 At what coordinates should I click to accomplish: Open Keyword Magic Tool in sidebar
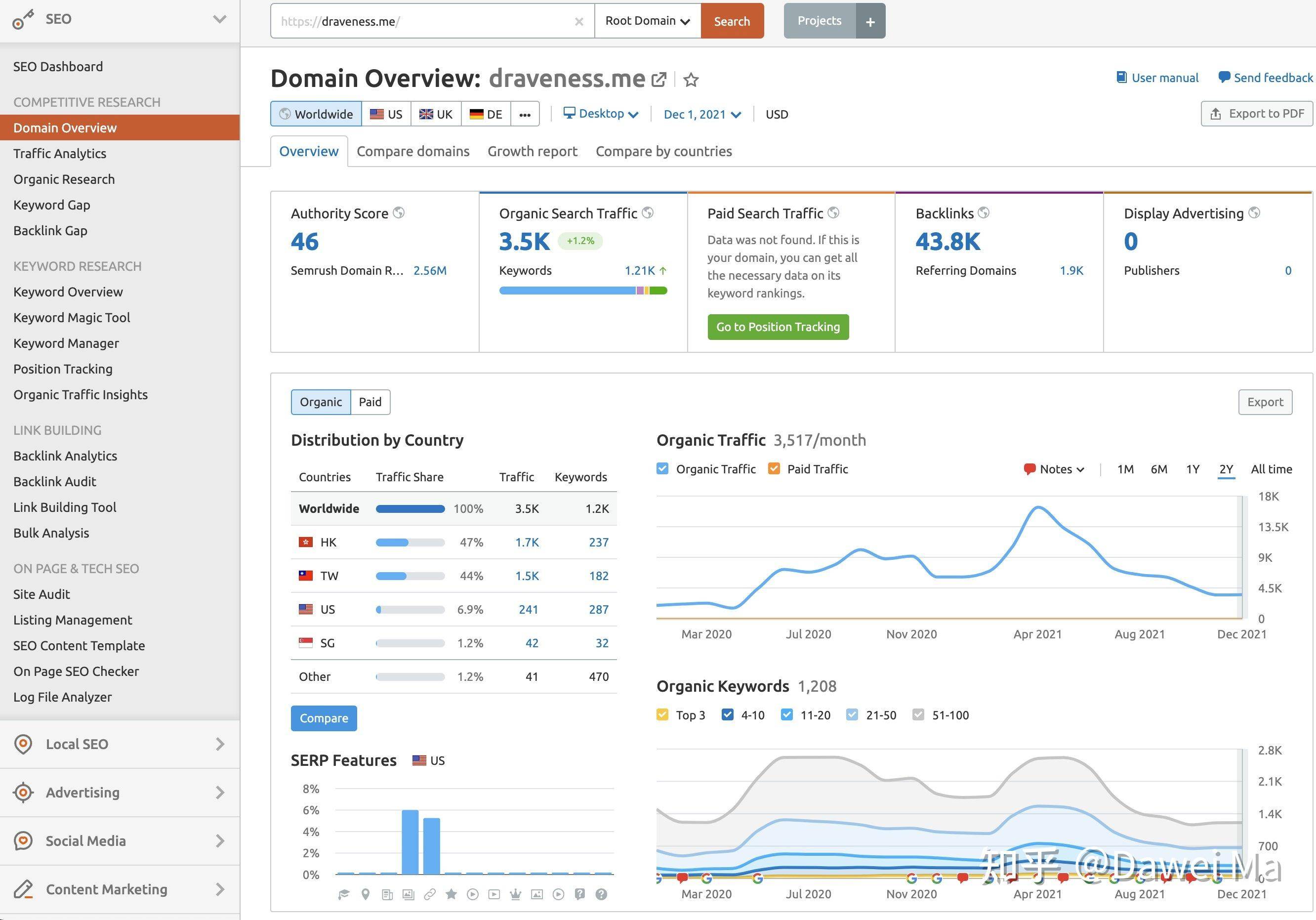click(72, 318)
